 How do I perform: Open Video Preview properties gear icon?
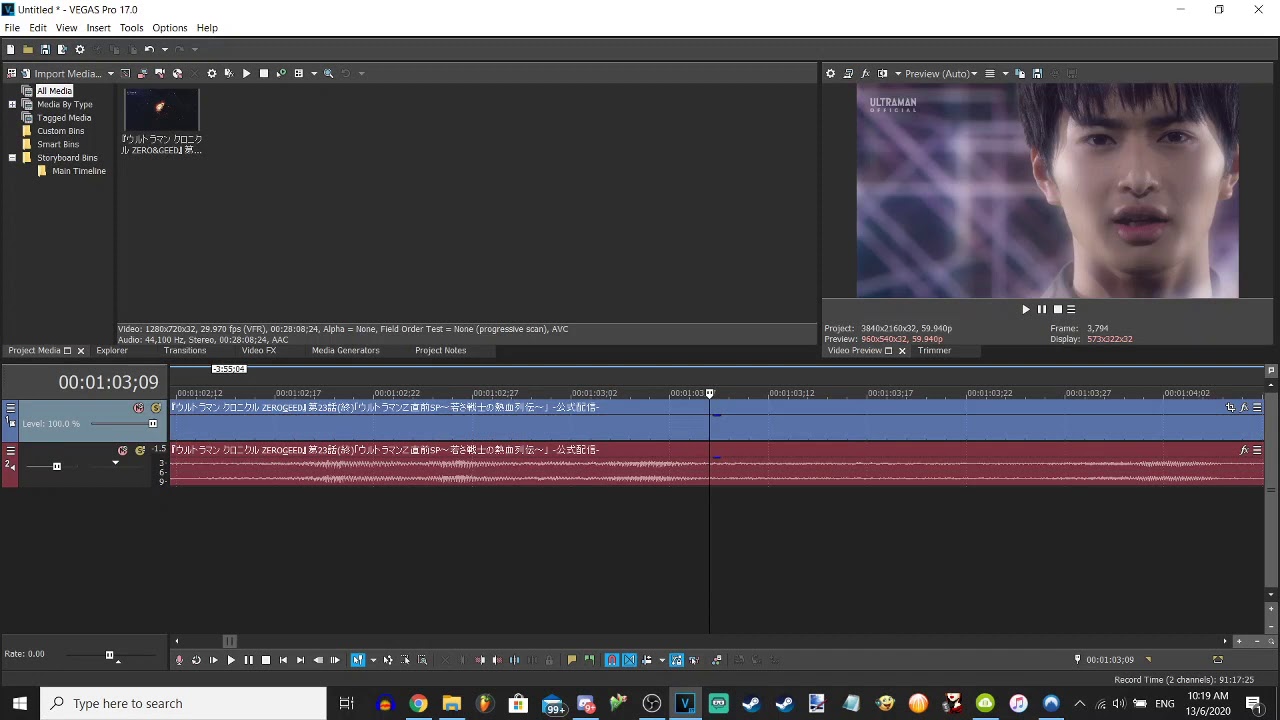(830, 73)
